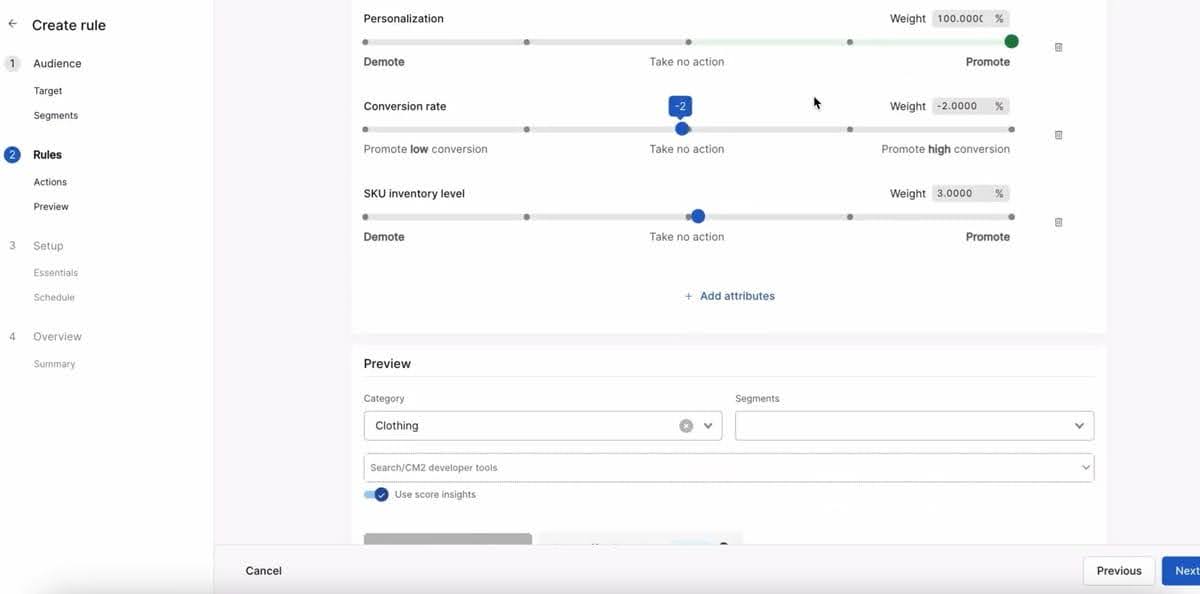Select step 2 Rules number badge
Screen dimensions: 1200x594
[12, 155]
